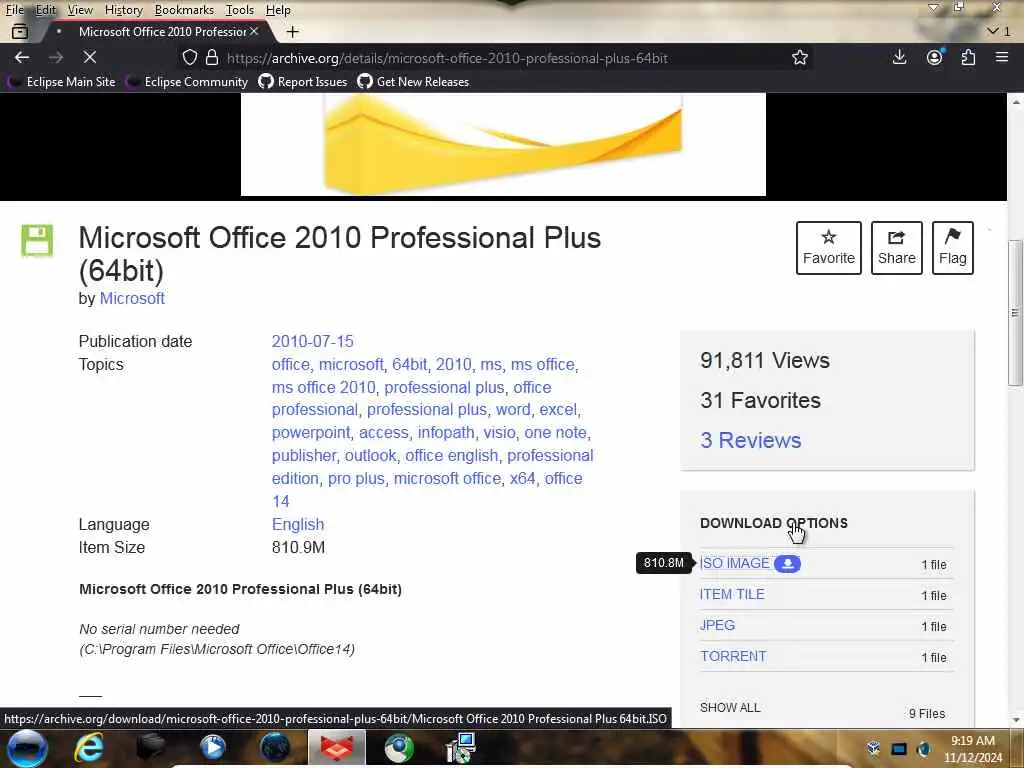The image size is (1024, 768).
Task: Open the Help menu
Action: click(278, 10)
